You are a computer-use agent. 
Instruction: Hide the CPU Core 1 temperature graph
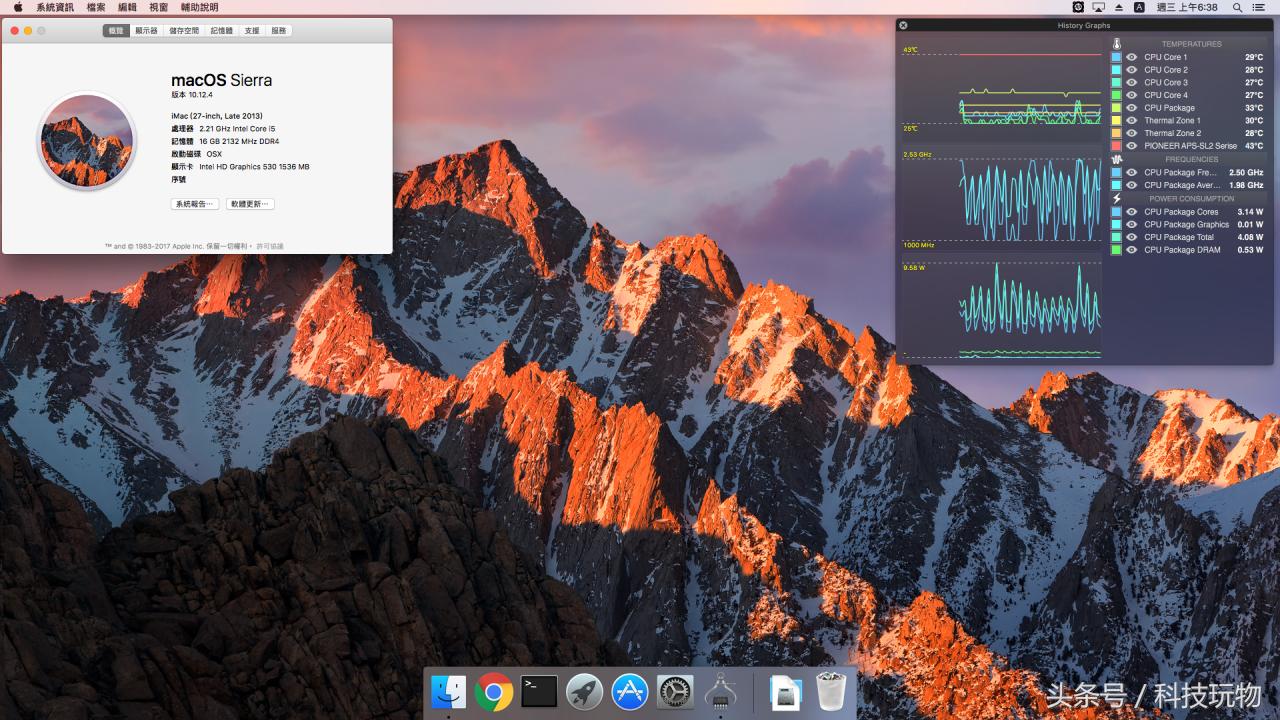pyautogui.click(x=1132, y=57)
